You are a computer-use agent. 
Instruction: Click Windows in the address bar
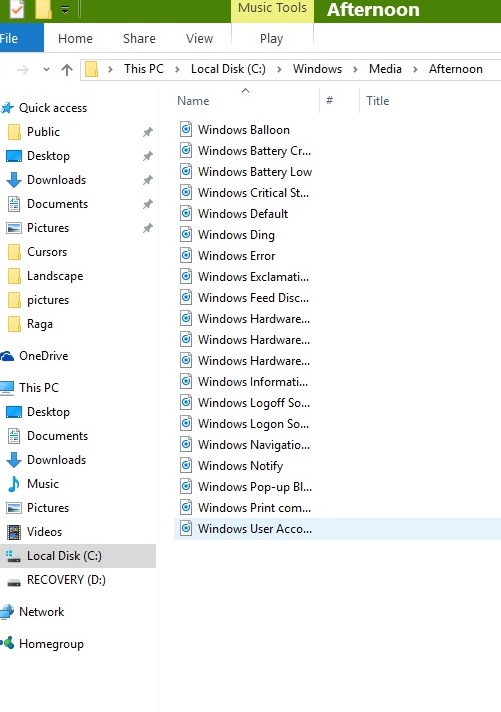point(317,69)
